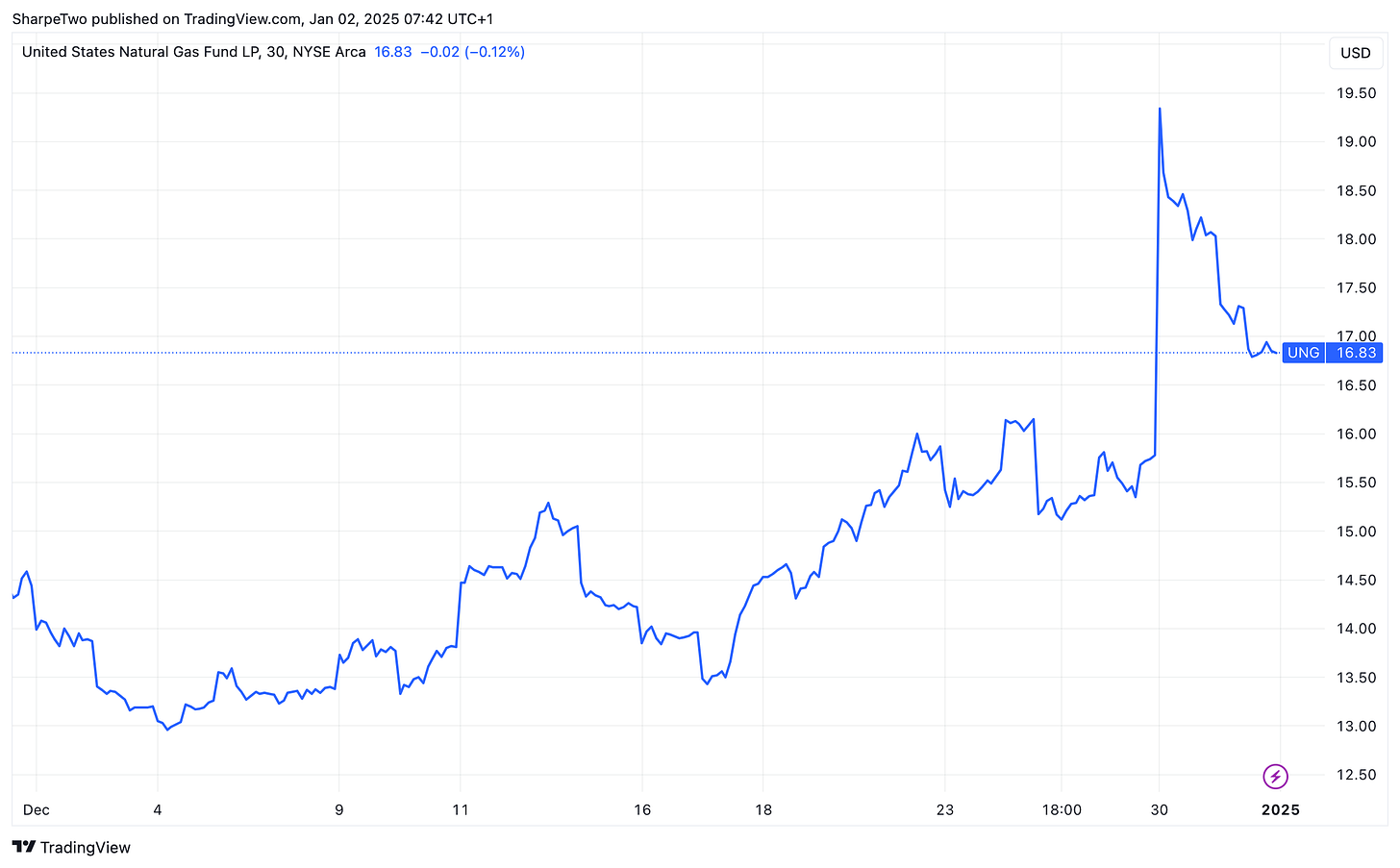Click the 14.00 price axis label
The width and height of the screenshot is (1400, 868).
pyautogui.click(x=1357, y=628)
